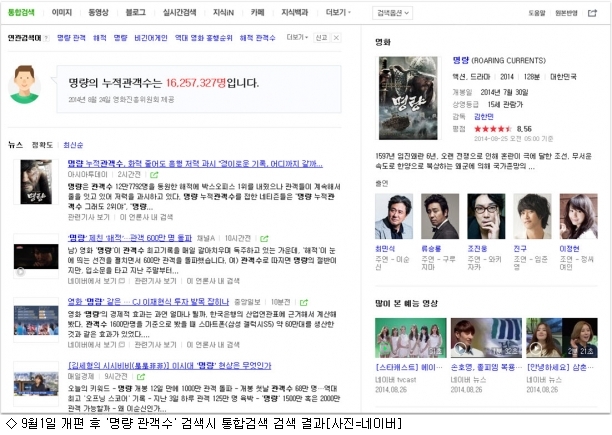Open thumbnail of the 중앙일보 article
Screen dimensions: 612x435
point(36,320)
